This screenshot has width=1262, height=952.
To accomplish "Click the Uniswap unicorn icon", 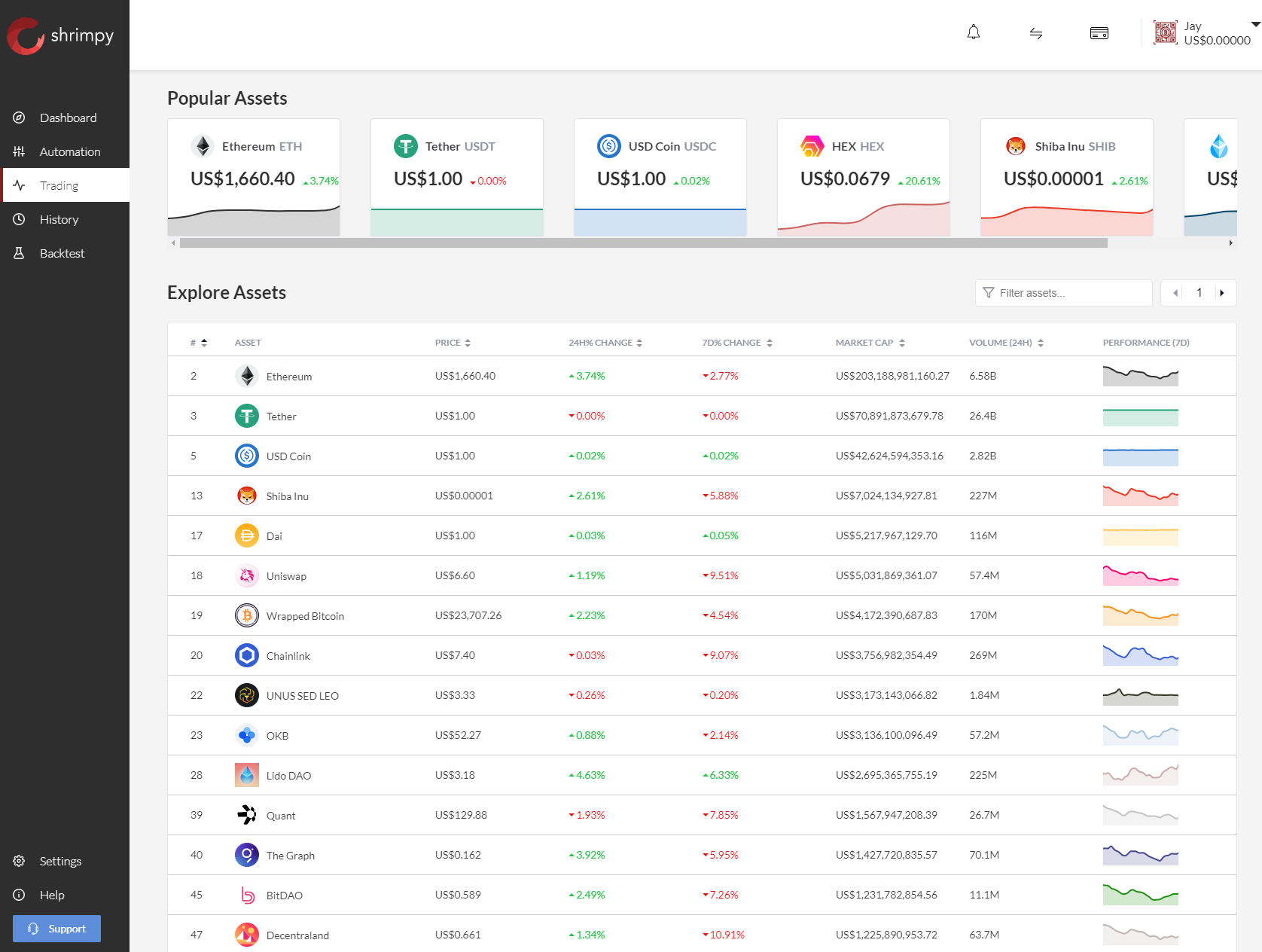I will tap(247, 575).
